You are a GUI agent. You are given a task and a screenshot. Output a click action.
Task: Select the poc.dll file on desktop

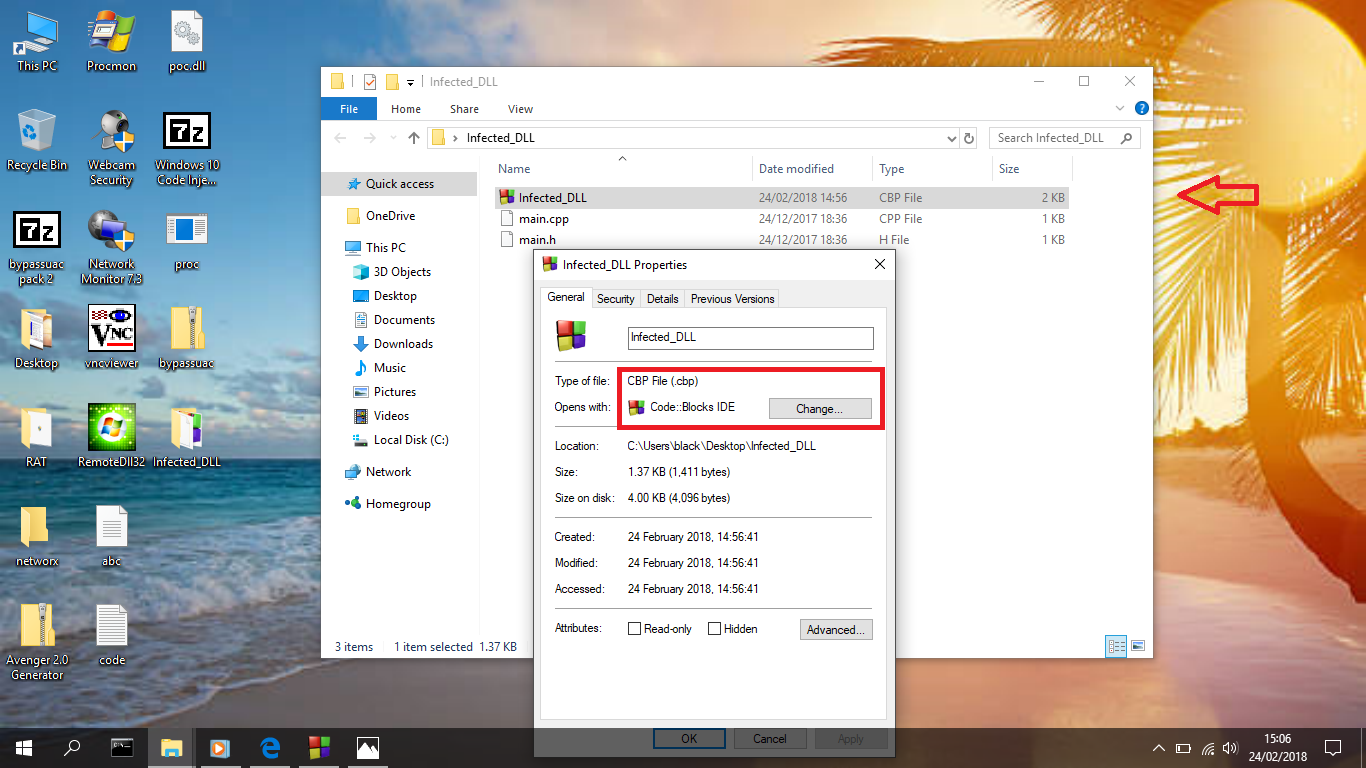[x=186, y=41]
